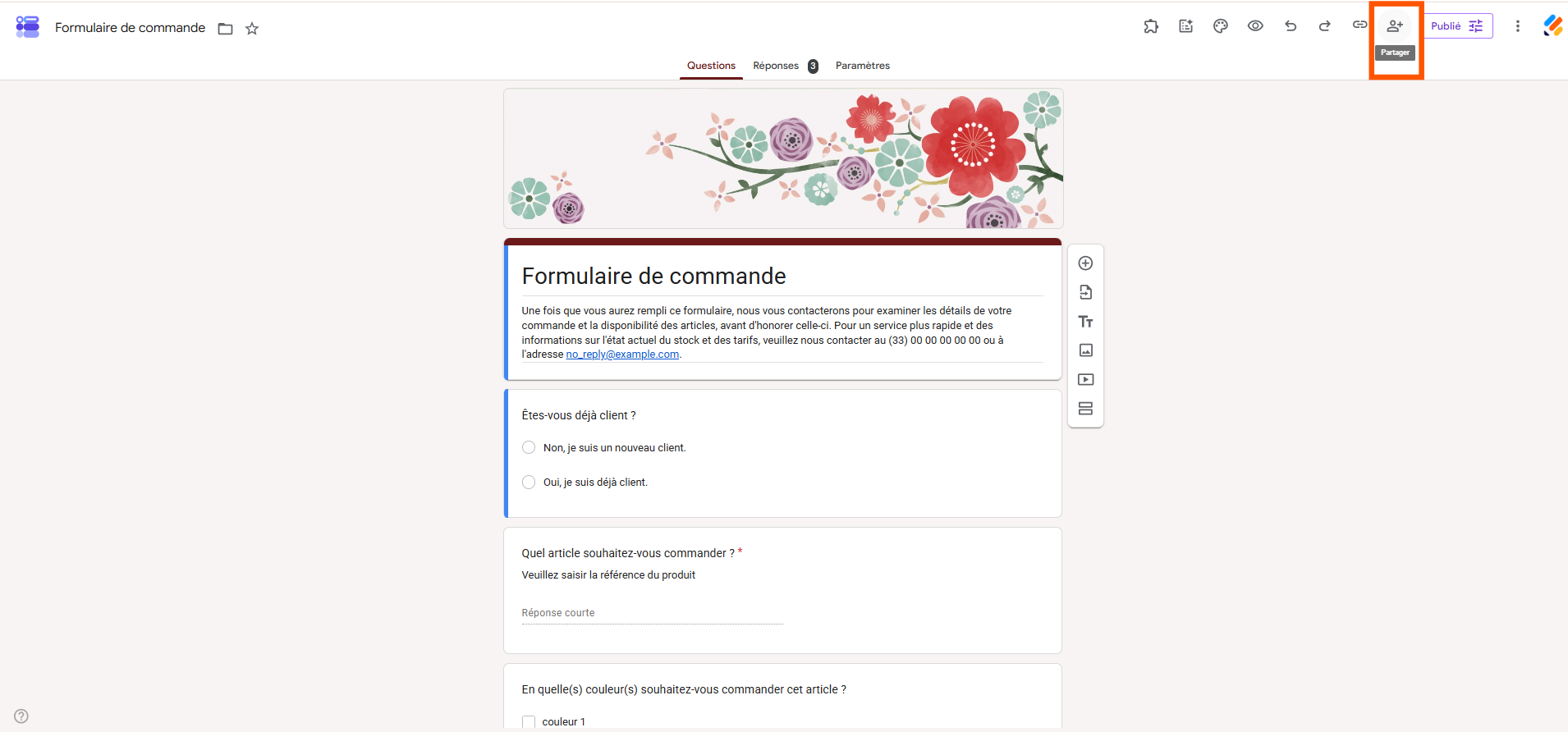Import questions using side toolbar icon
Viewport: 1568px width, 732px height.
[x=1085, y=292]
